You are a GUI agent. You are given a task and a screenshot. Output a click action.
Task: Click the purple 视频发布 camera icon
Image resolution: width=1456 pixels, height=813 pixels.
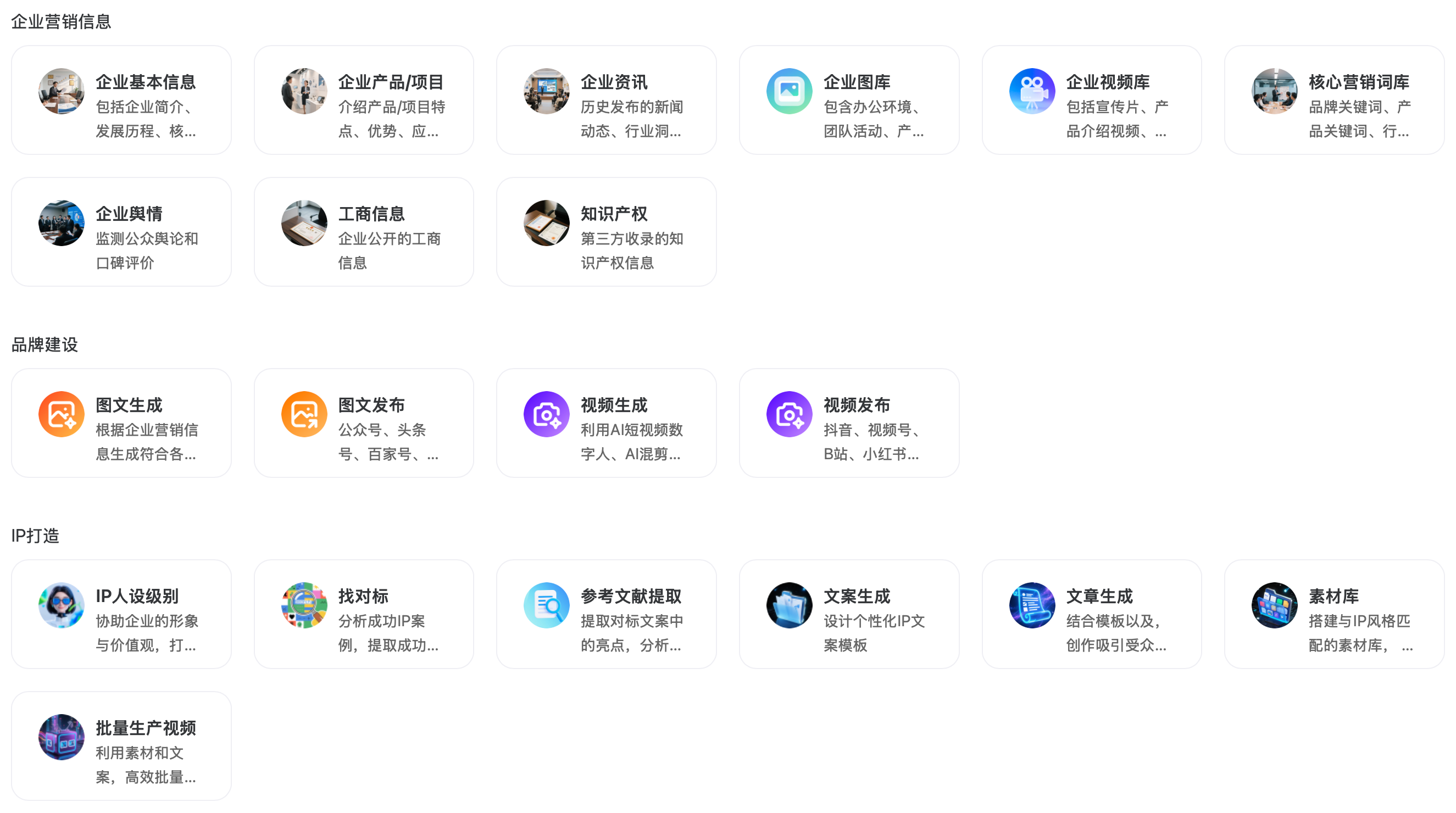pos(789,414)
